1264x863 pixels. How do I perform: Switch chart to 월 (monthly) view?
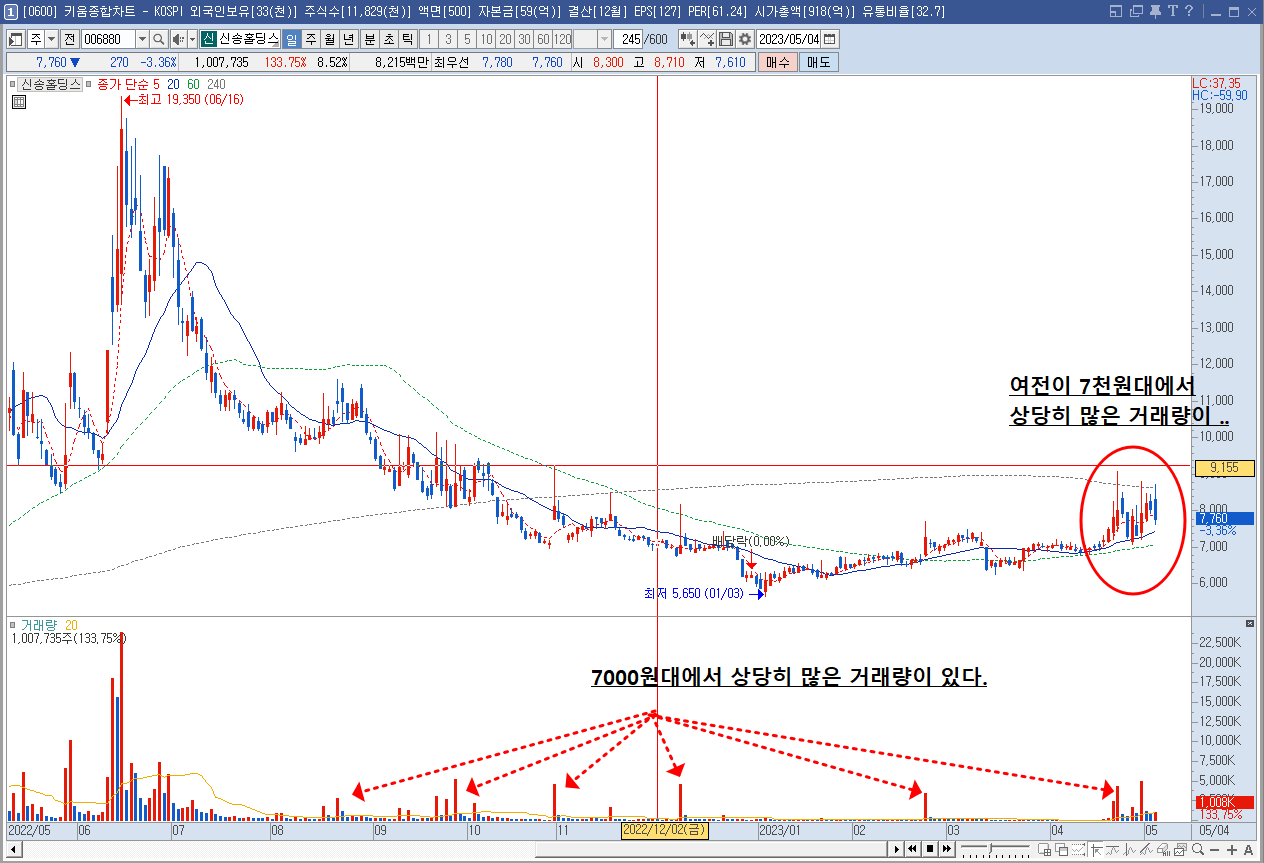click(330, 39)
